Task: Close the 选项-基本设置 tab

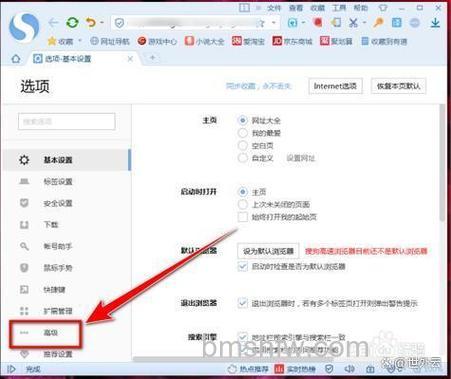Action: pos(130,59)
